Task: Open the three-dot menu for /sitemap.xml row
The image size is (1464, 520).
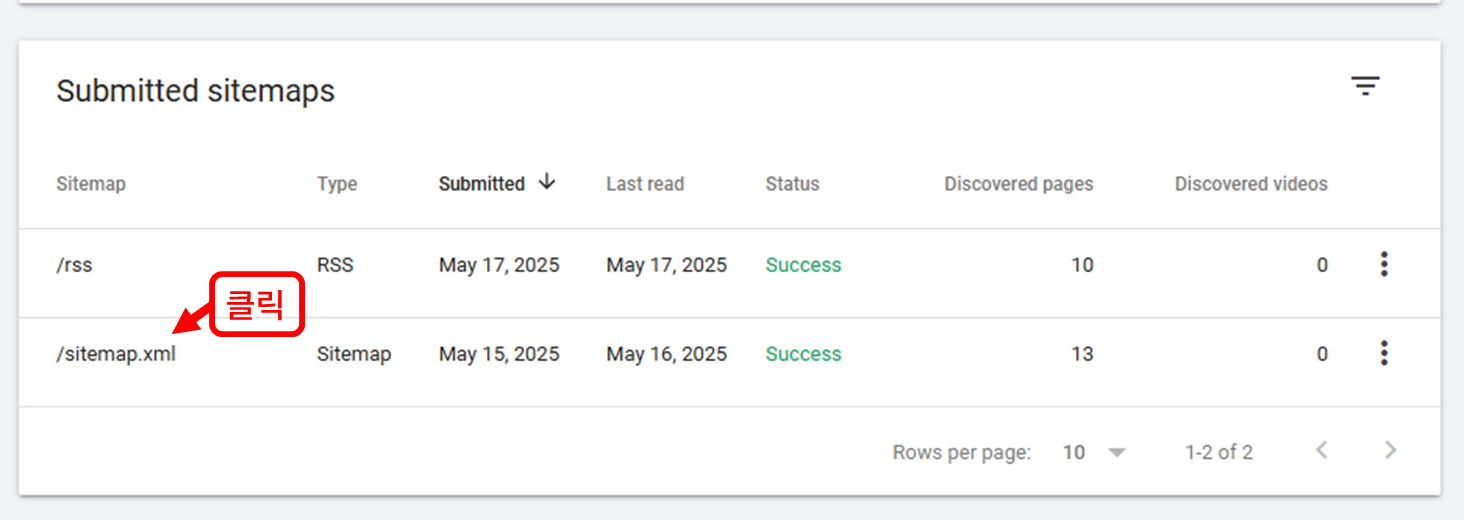Action: (x=1384, y=353)
